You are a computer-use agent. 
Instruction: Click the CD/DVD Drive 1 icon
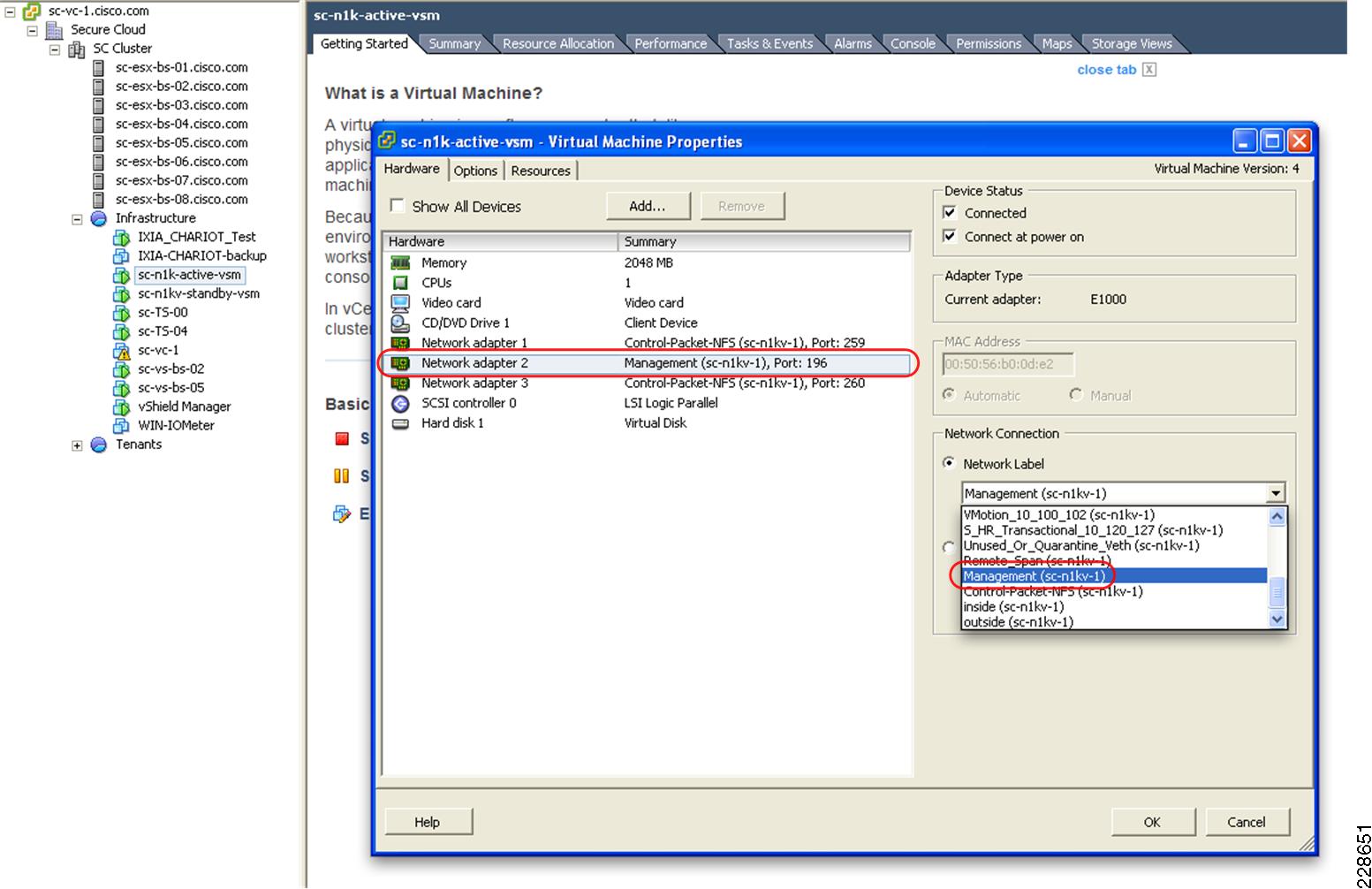pos(402,323)
